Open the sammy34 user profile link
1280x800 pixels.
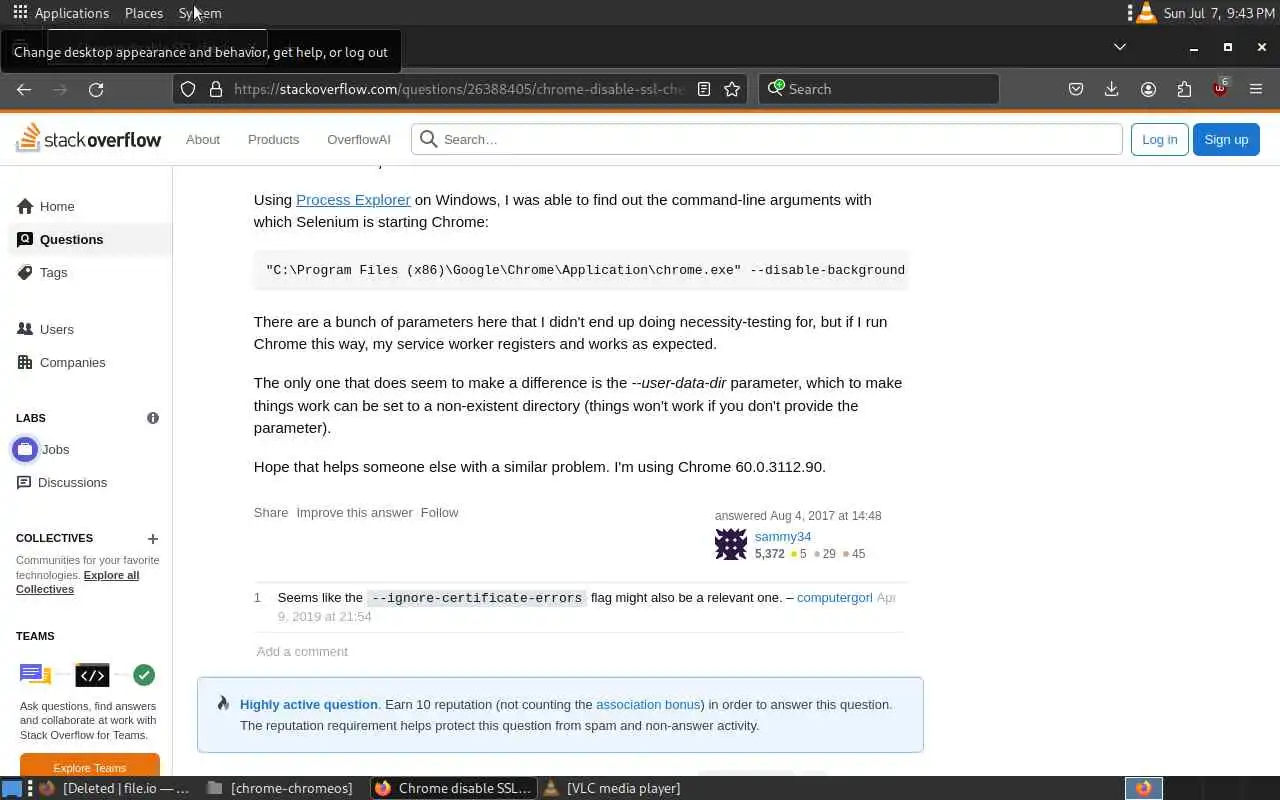click(x=783, y=536)
